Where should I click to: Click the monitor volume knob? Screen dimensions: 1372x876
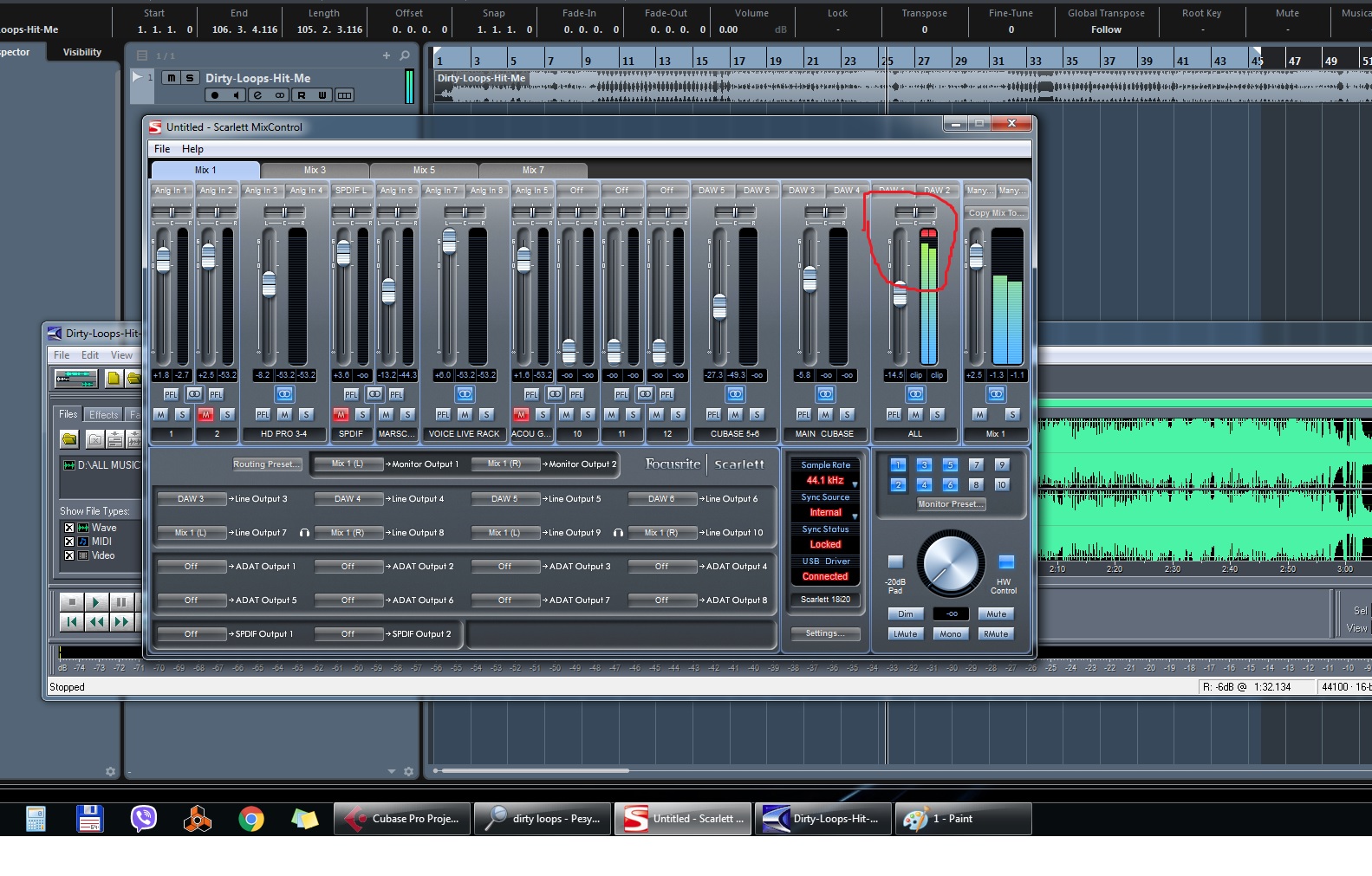(x=951, y=564)
